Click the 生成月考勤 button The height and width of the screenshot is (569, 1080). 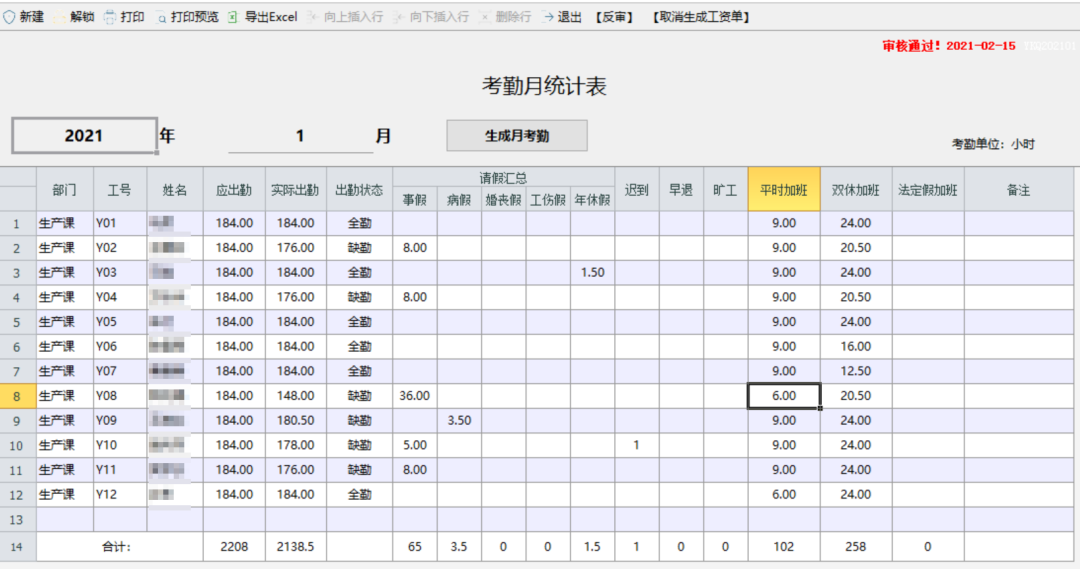(517, 136)
